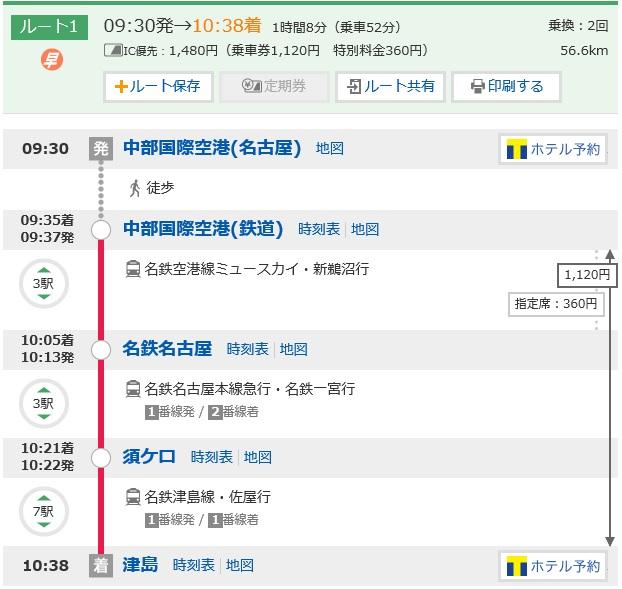Open 地図 for 名鉄名古屋
622x589 pixels.
[x=294, y=349]
